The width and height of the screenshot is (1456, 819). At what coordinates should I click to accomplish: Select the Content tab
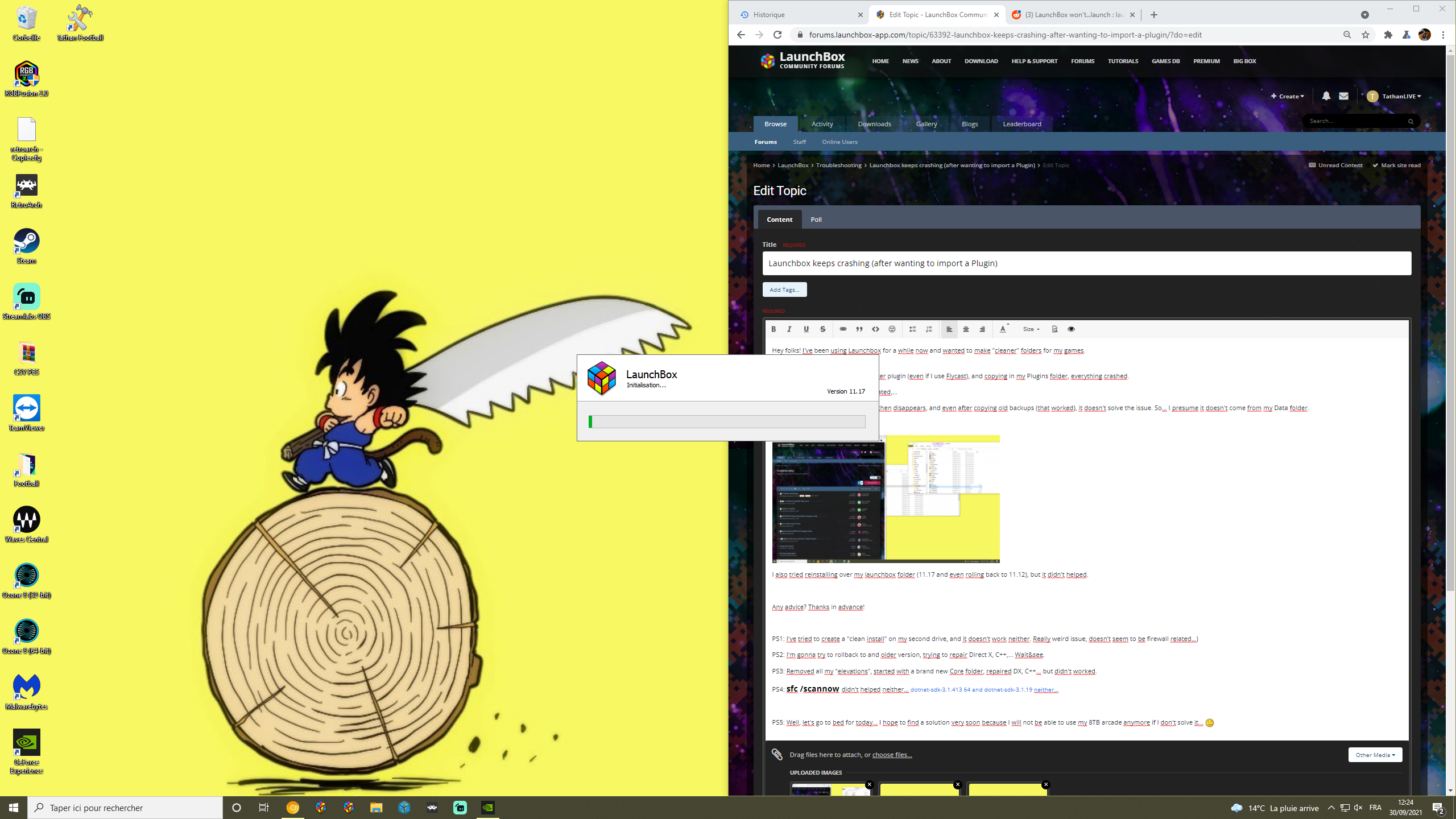[779, 220]
